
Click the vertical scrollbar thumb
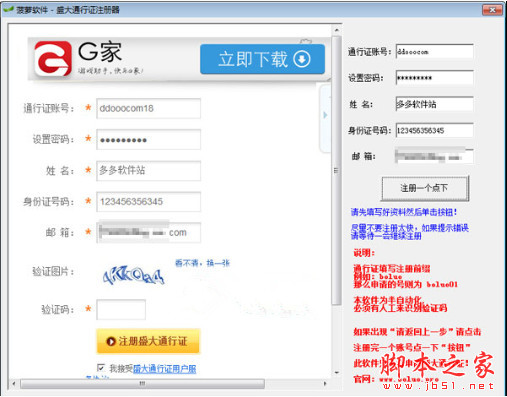[337, 170]
